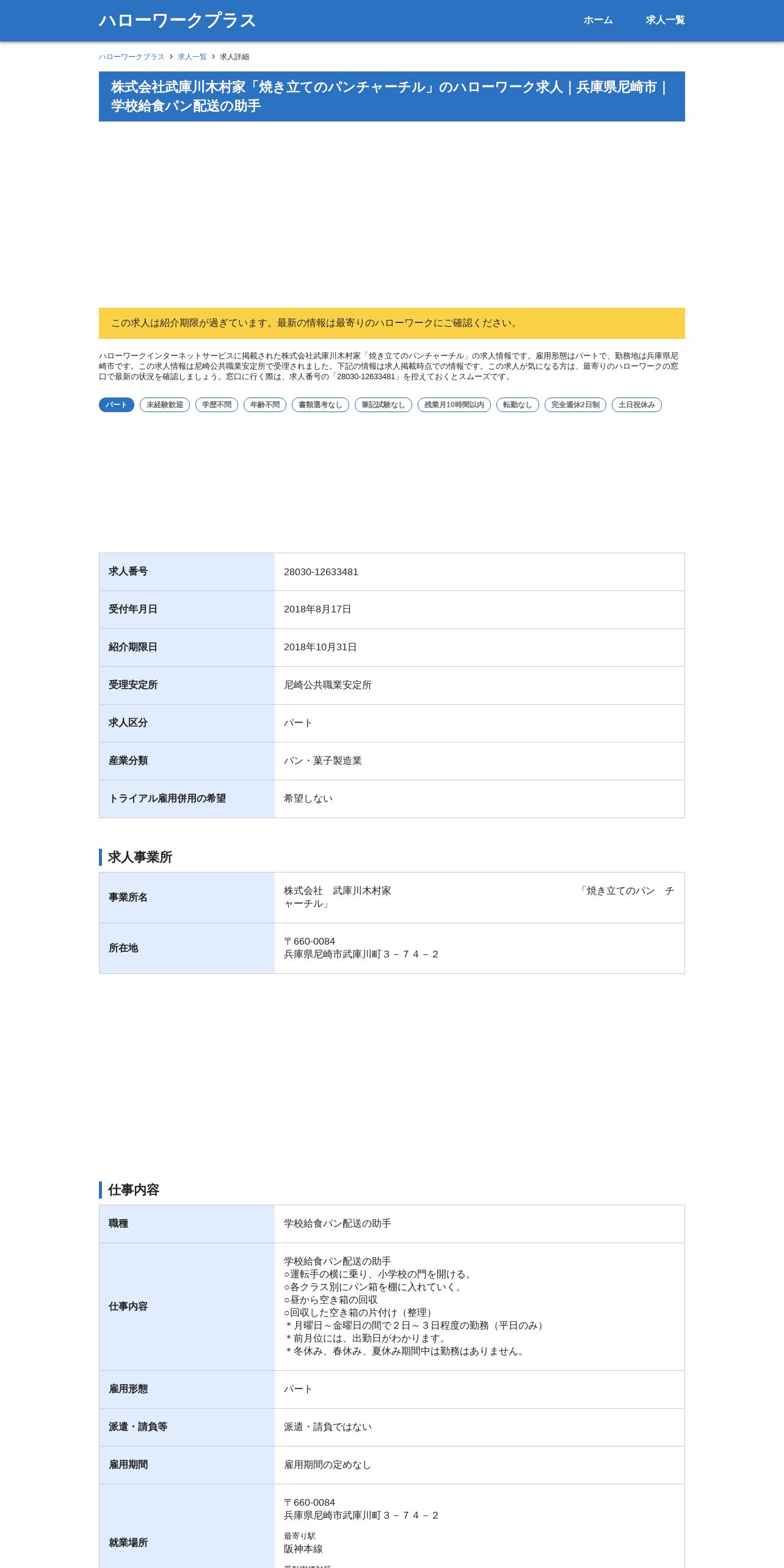Viewport: 784px width, 1568px height.
Task: Select the 仕事内容 table label cell
Action: click(187, 1307)
